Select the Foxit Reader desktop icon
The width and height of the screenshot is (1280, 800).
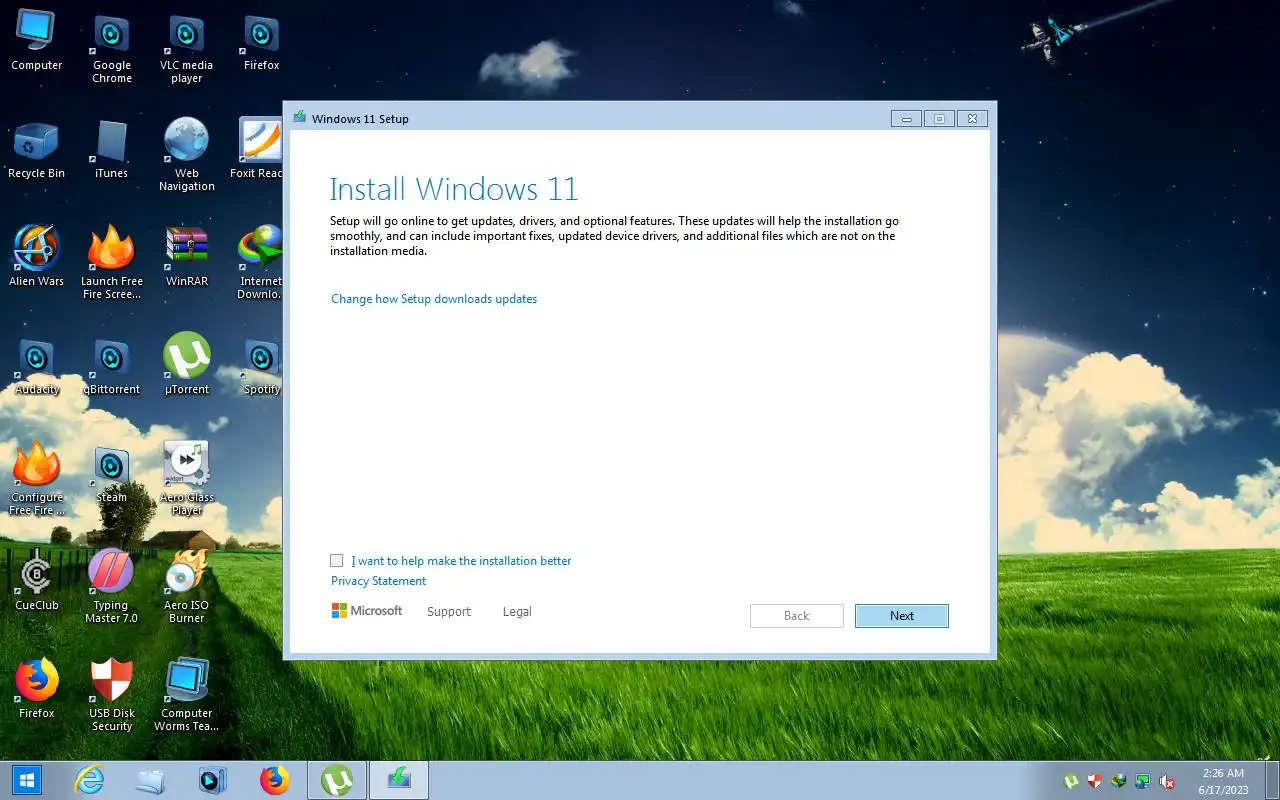(259, 150)
